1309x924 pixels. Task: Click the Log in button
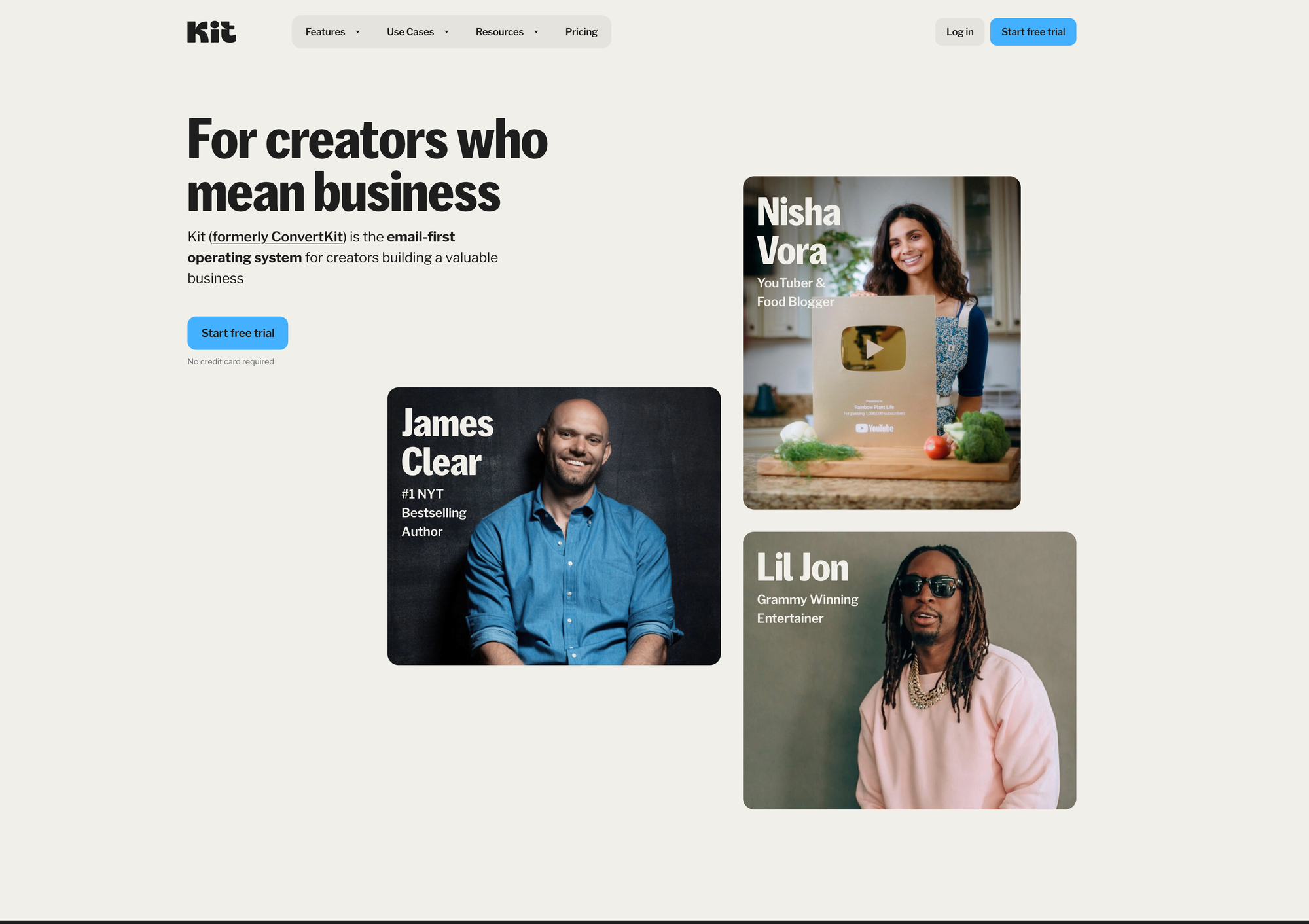959,32
